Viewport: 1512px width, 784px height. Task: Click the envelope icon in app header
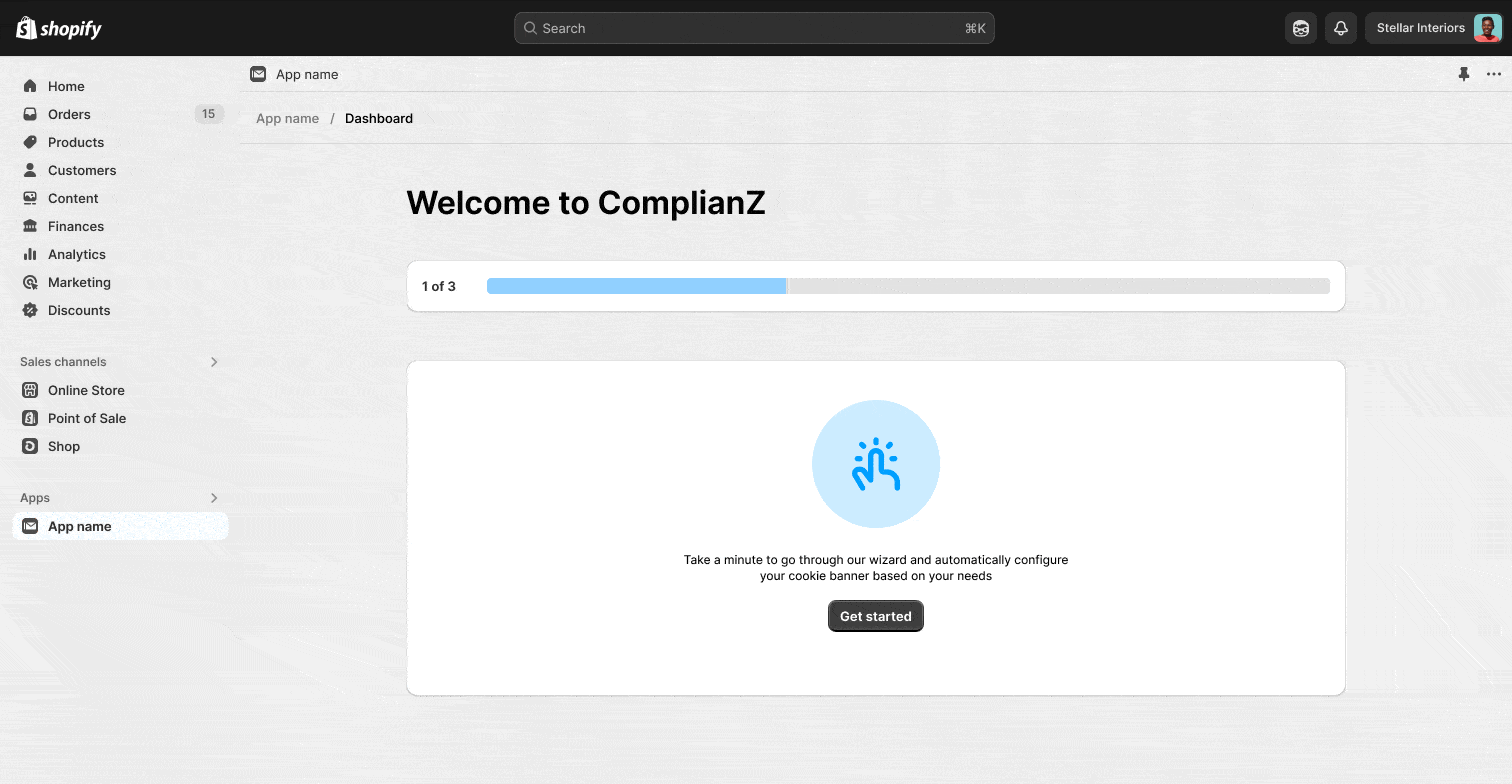(258, 74)
